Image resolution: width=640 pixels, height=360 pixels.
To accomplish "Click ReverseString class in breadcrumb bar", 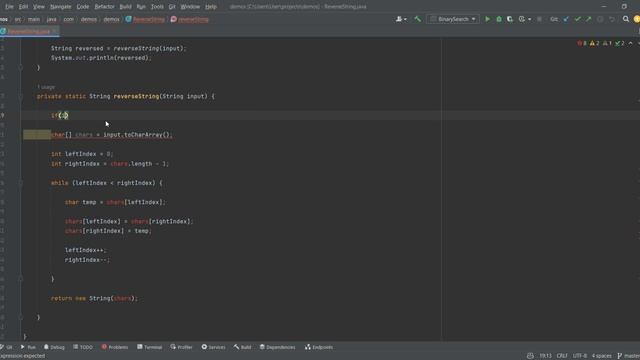I will [145, 19].
